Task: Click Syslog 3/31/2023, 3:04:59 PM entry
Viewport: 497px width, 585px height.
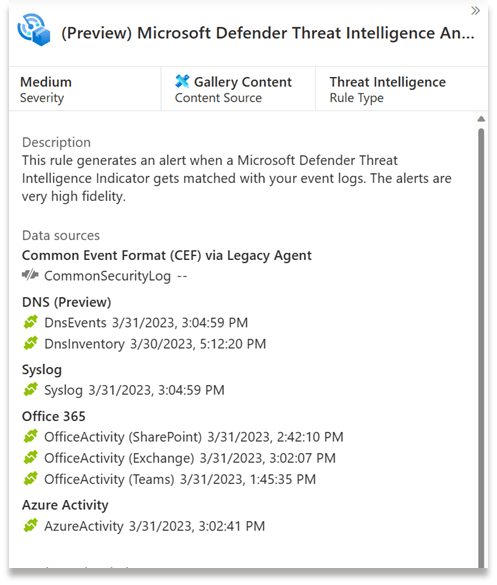Action: coord(134,390)
